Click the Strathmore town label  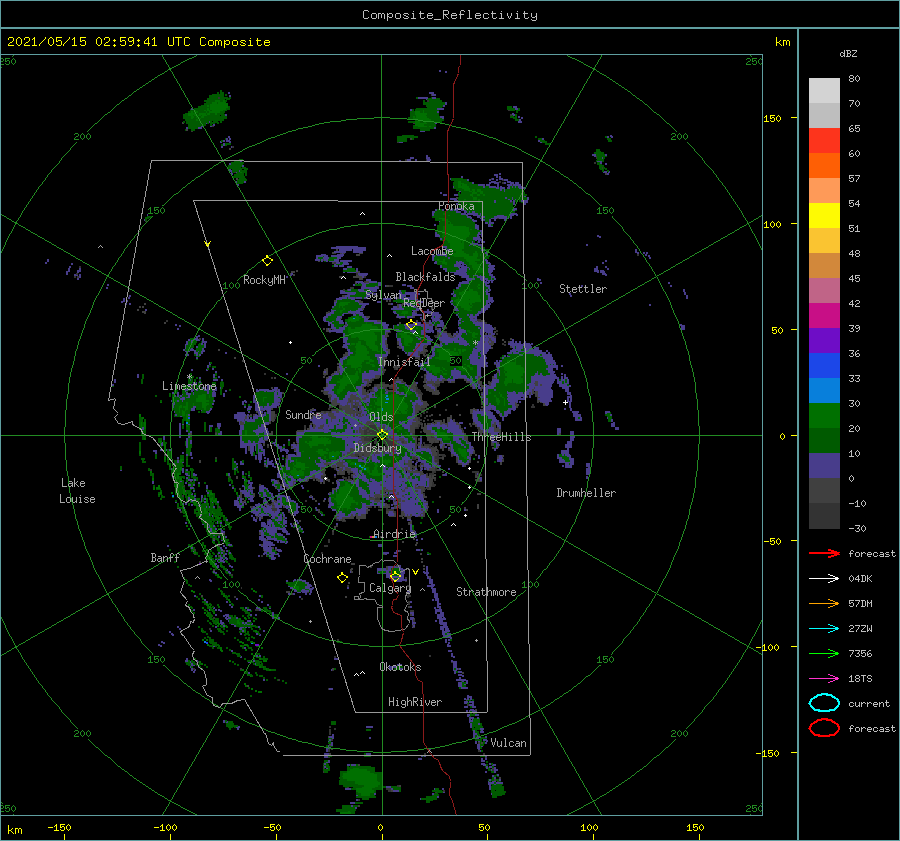point(486,592)
